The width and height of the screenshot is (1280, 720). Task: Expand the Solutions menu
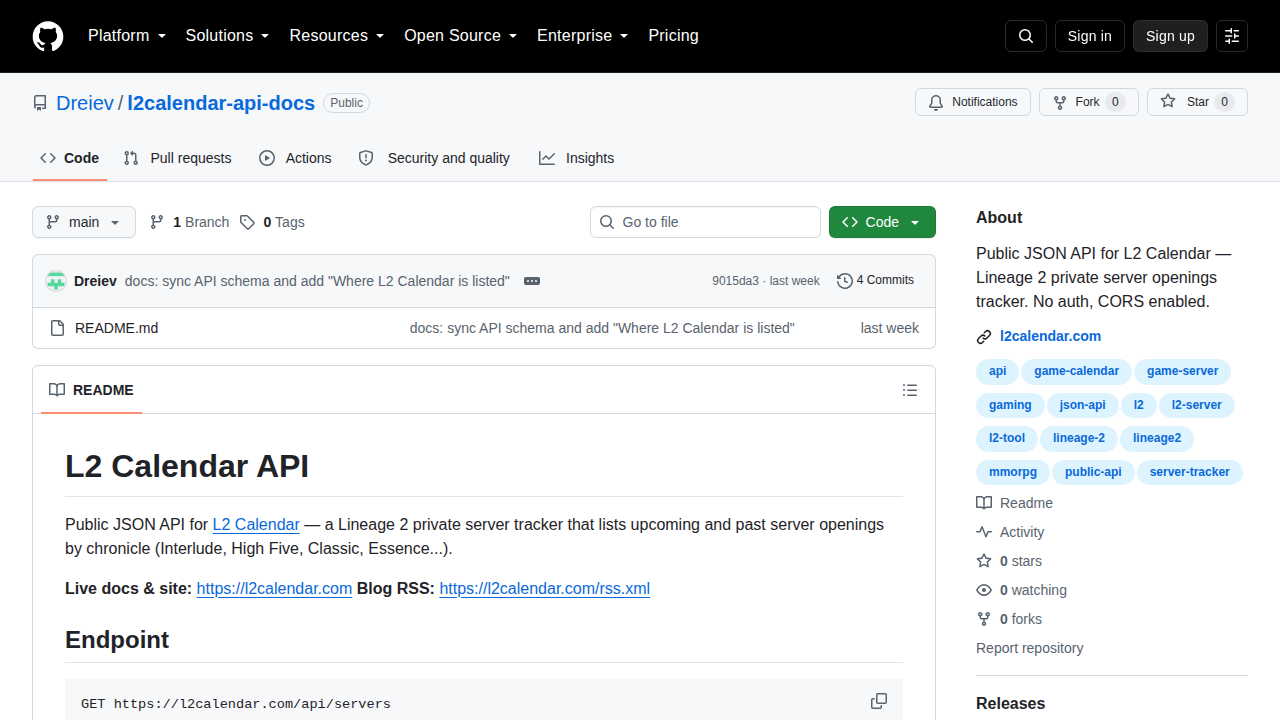tap(227, 36)
